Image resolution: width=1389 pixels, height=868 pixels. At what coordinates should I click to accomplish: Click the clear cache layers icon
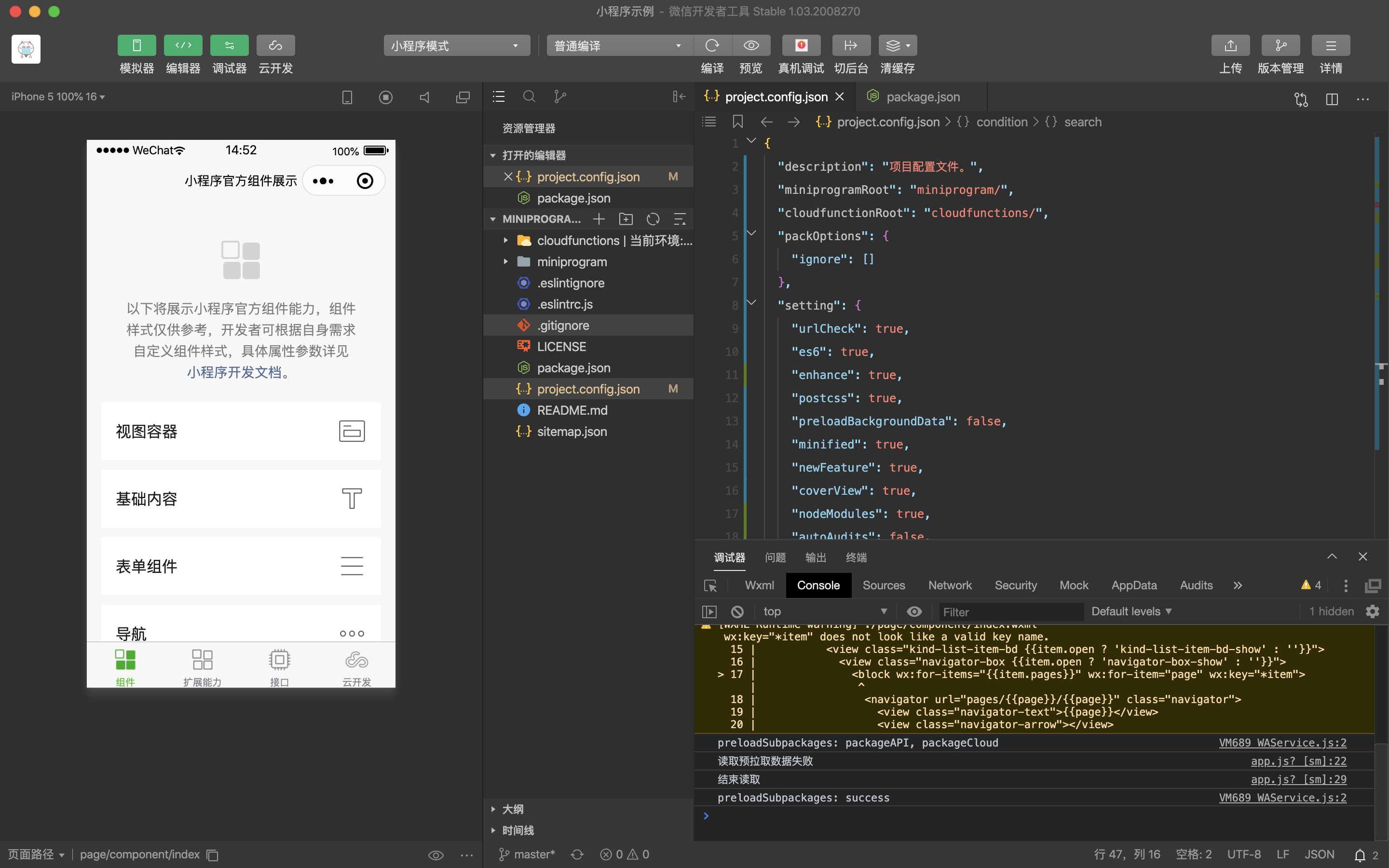tap(893, 45)
